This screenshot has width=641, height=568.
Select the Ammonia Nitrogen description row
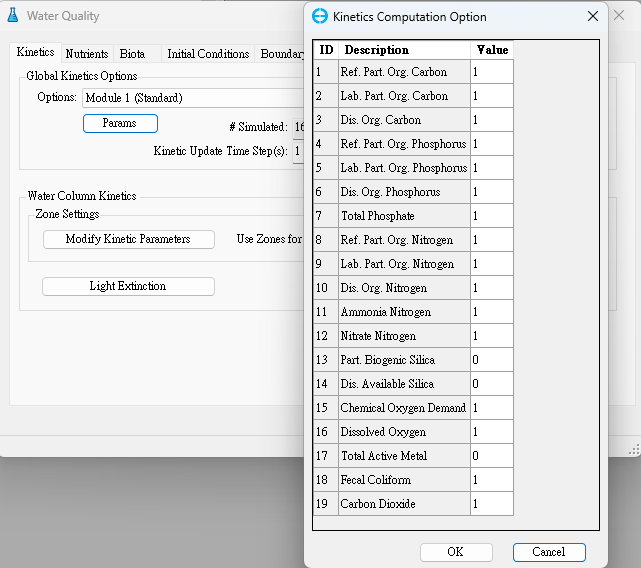point(404,312)
